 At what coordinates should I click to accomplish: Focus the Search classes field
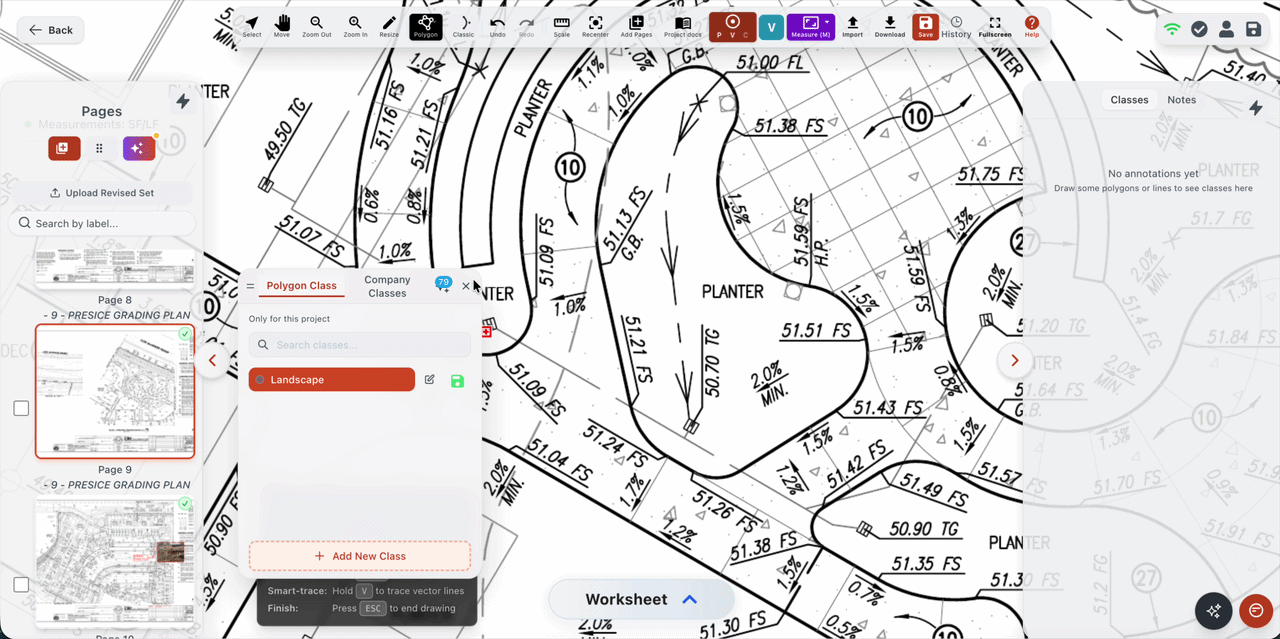coord(360,345)
